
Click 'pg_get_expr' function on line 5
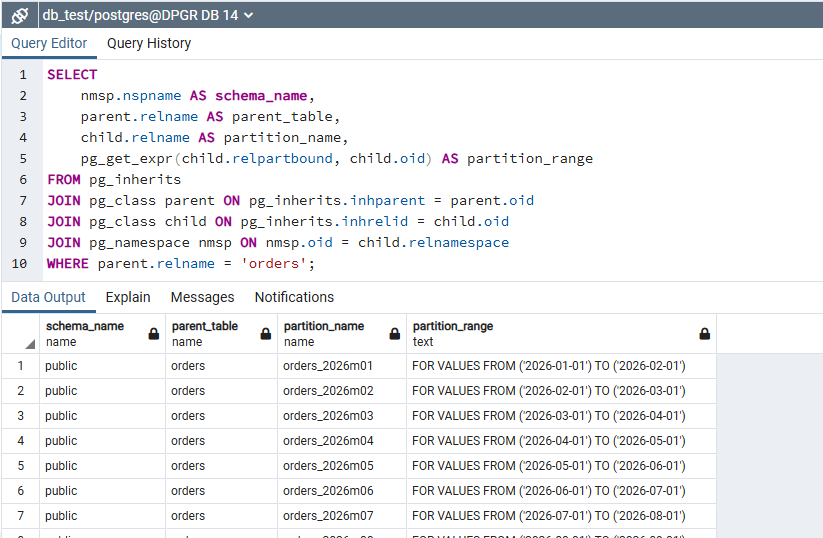[127, 159]
